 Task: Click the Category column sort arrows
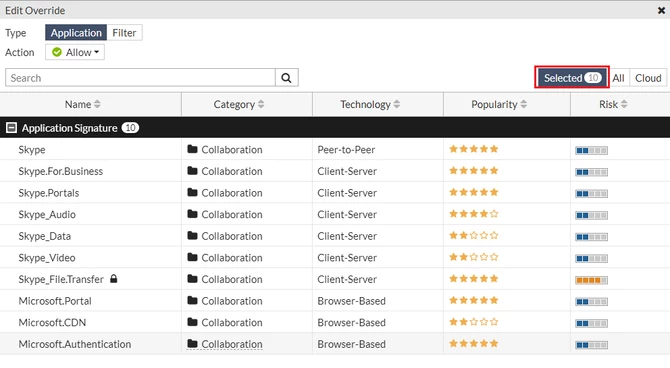261,104
